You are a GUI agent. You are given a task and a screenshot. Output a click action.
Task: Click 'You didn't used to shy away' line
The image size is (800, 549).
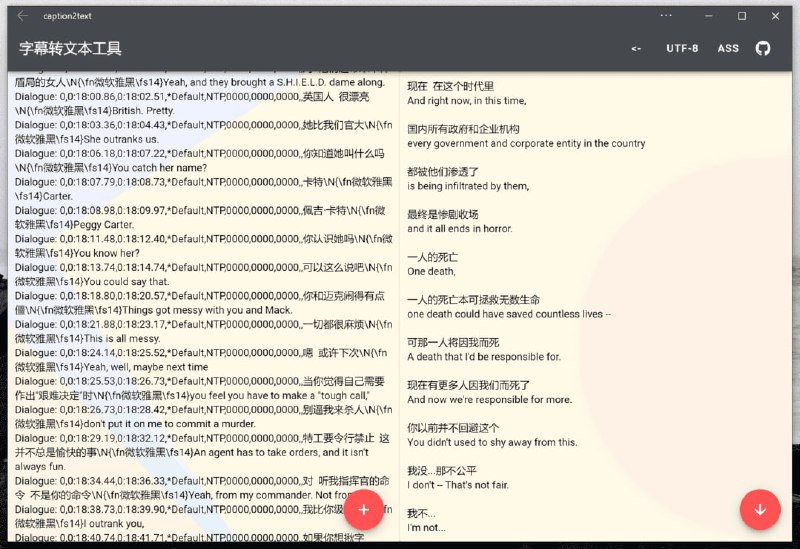pos(492,443)
